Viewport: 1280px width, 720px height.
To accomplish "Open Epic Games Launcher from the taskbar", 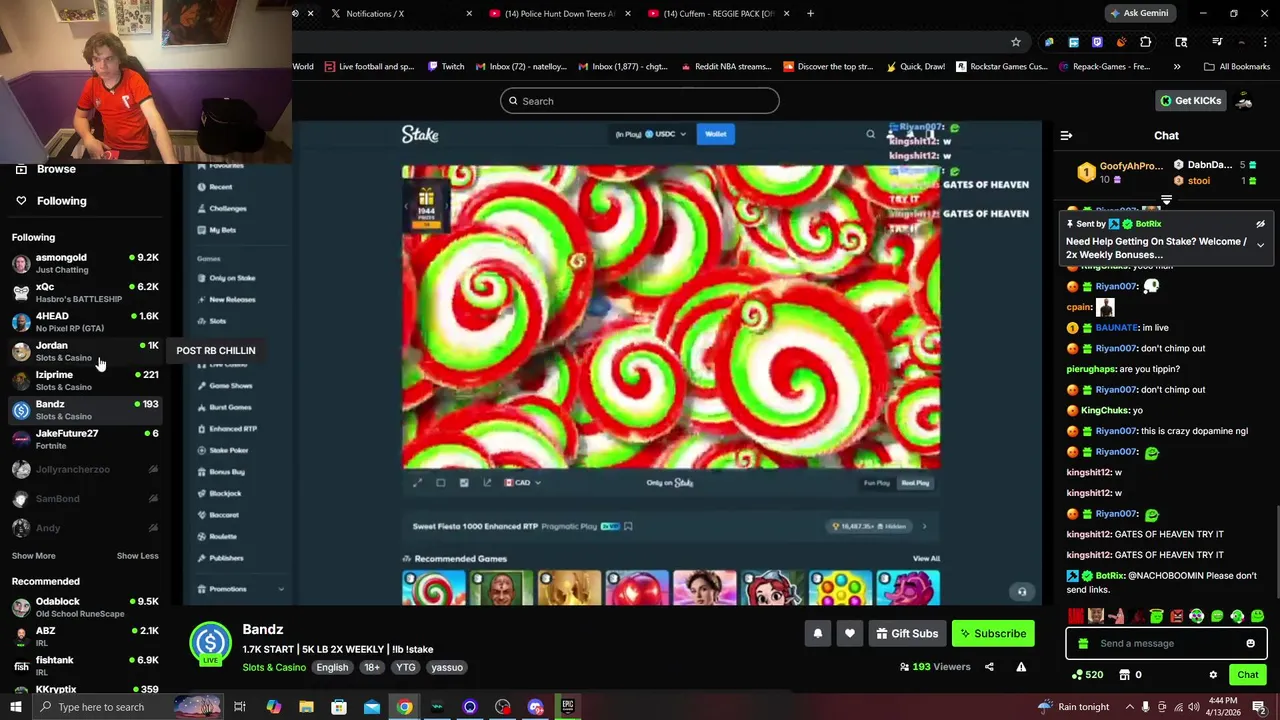I will point(568,707).
